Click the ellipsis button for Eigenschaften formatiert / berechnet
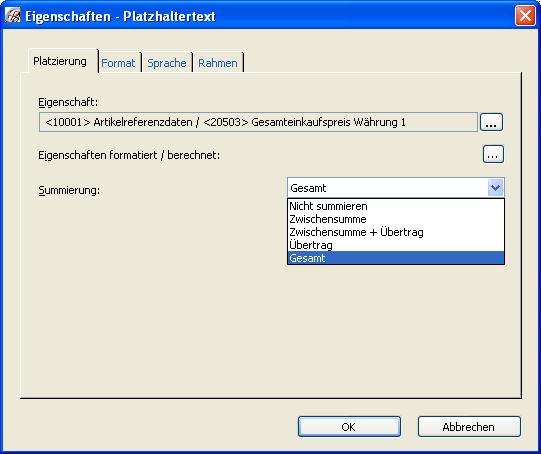 tap(493, 154)
